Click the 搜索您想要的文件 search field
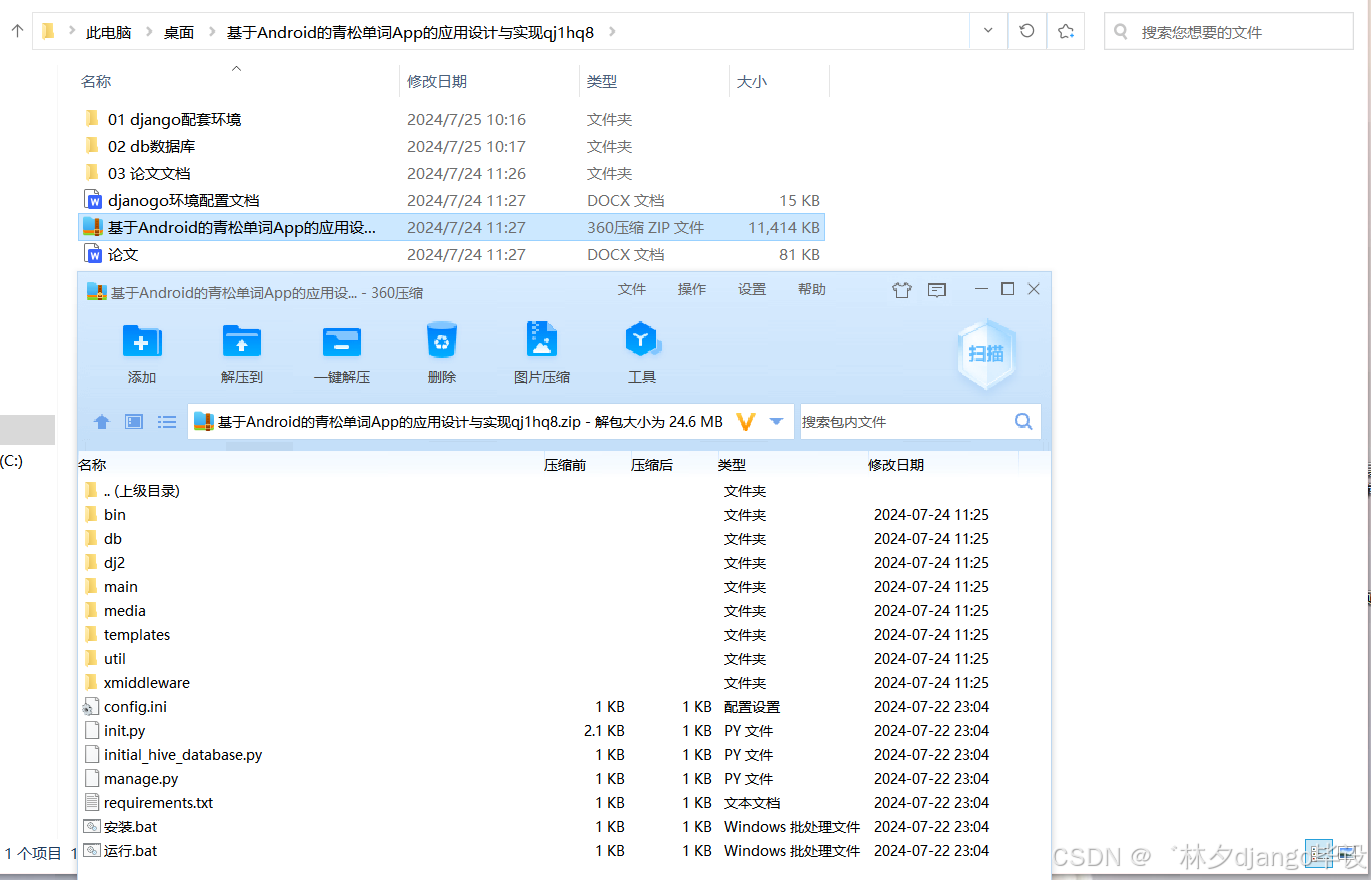The image size is (1371, 880). 1228,32
